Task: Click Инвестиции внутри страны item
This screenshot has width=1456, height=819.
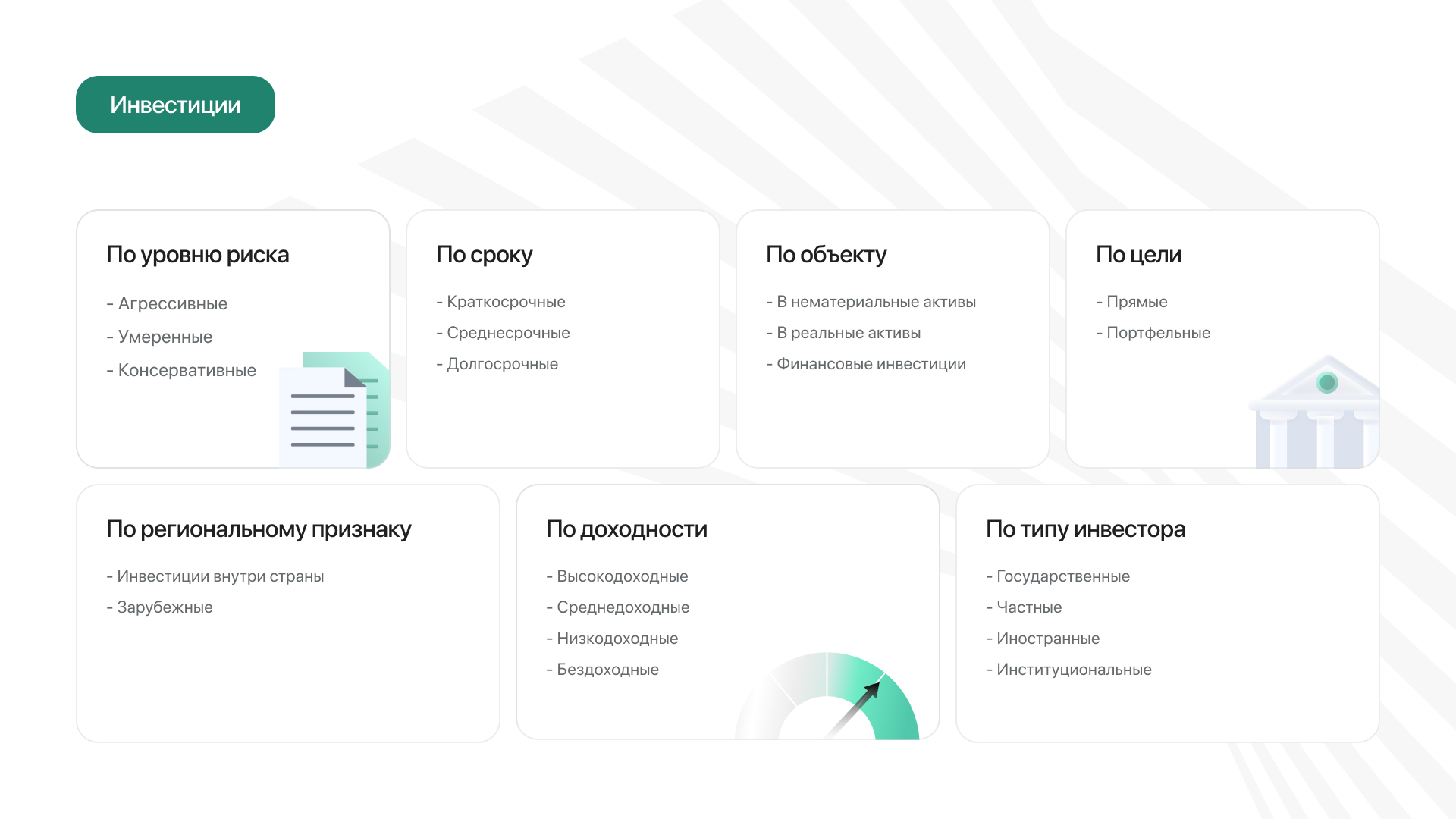Action: coord(215,576)
